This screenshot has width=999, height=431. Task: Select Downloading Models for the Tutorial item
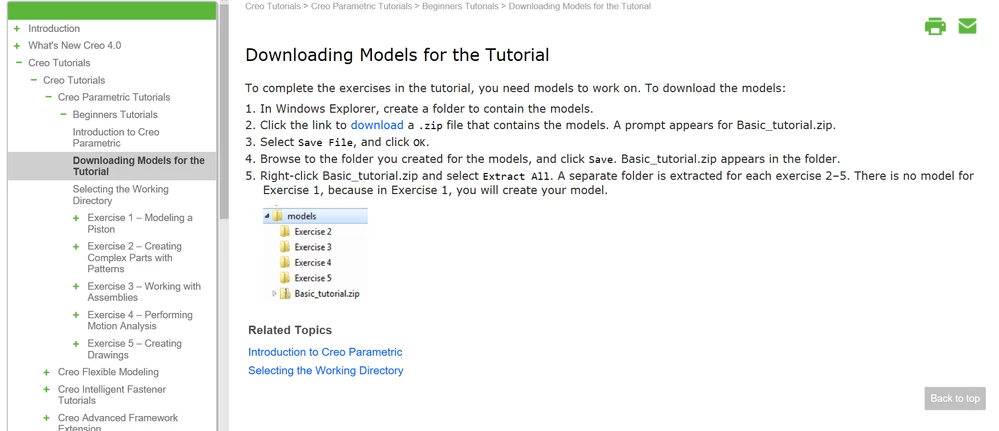(138, 166)
